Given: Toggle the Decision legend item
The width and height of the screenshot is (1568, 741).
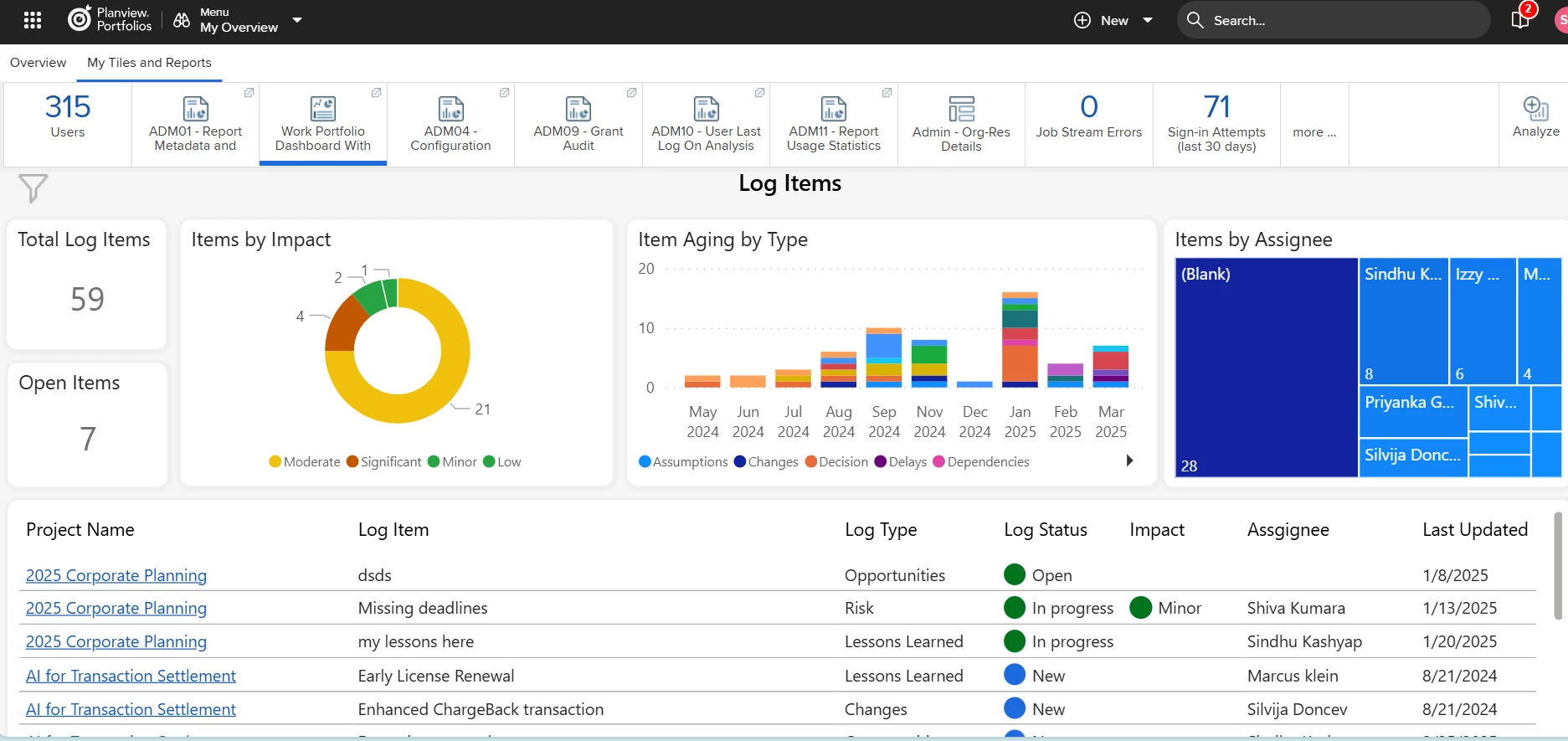Looking at the screenshot, I should point(836,462).
